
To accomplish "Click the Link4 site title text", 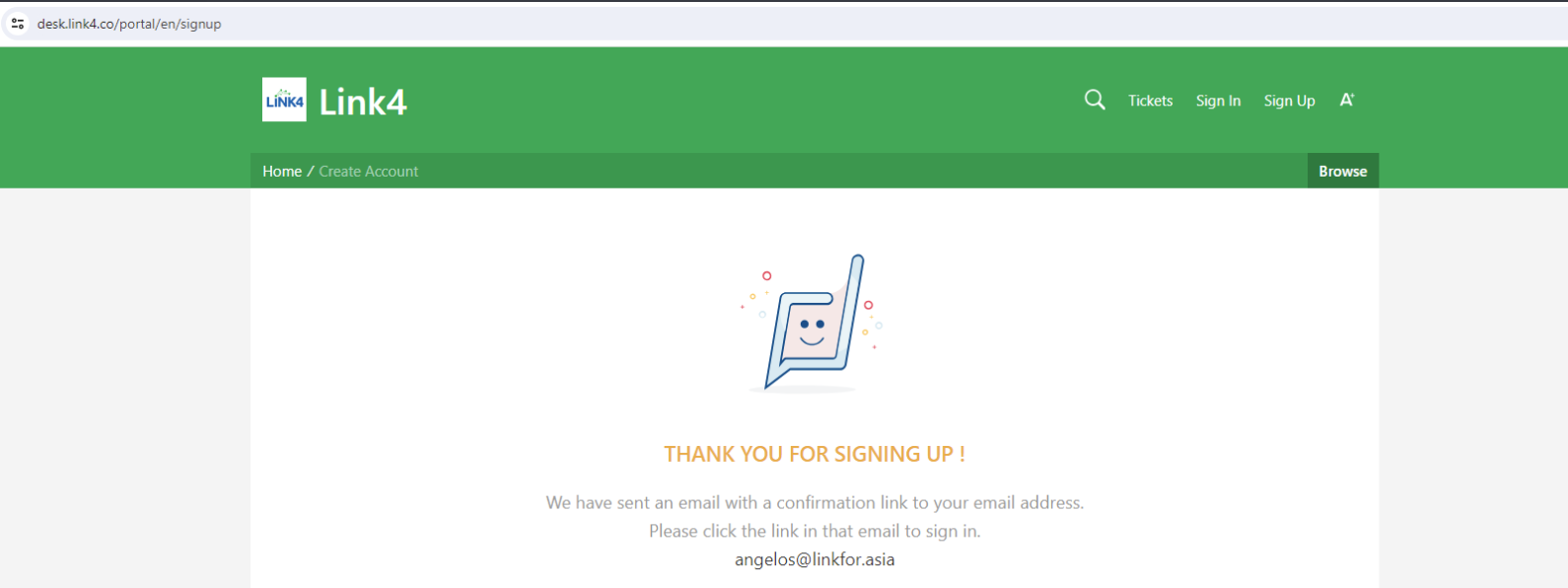I will coord(362,102).
